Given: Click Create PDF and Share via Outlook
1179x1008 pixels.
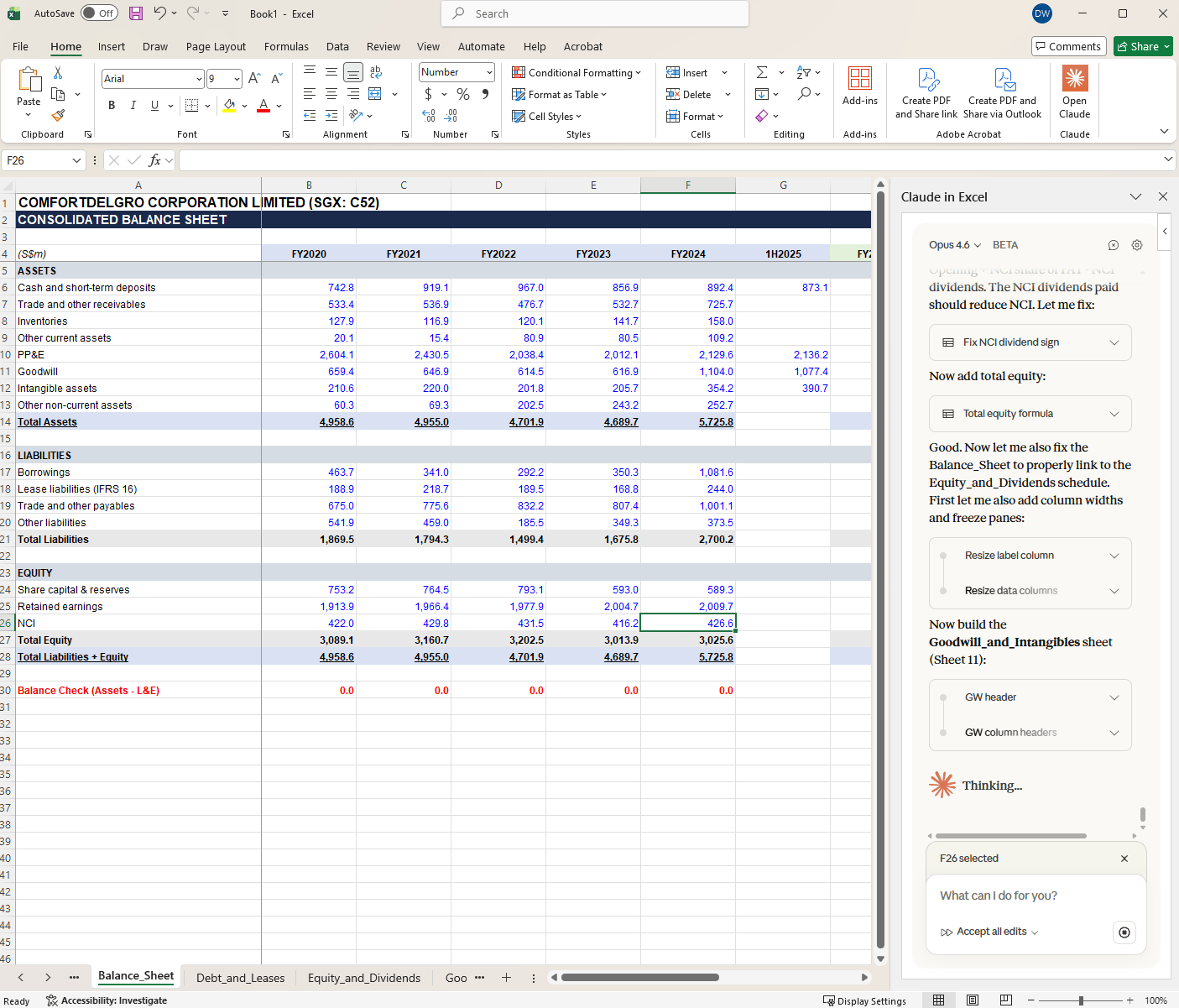Looking at the screenshot, I should (1003, 93).
